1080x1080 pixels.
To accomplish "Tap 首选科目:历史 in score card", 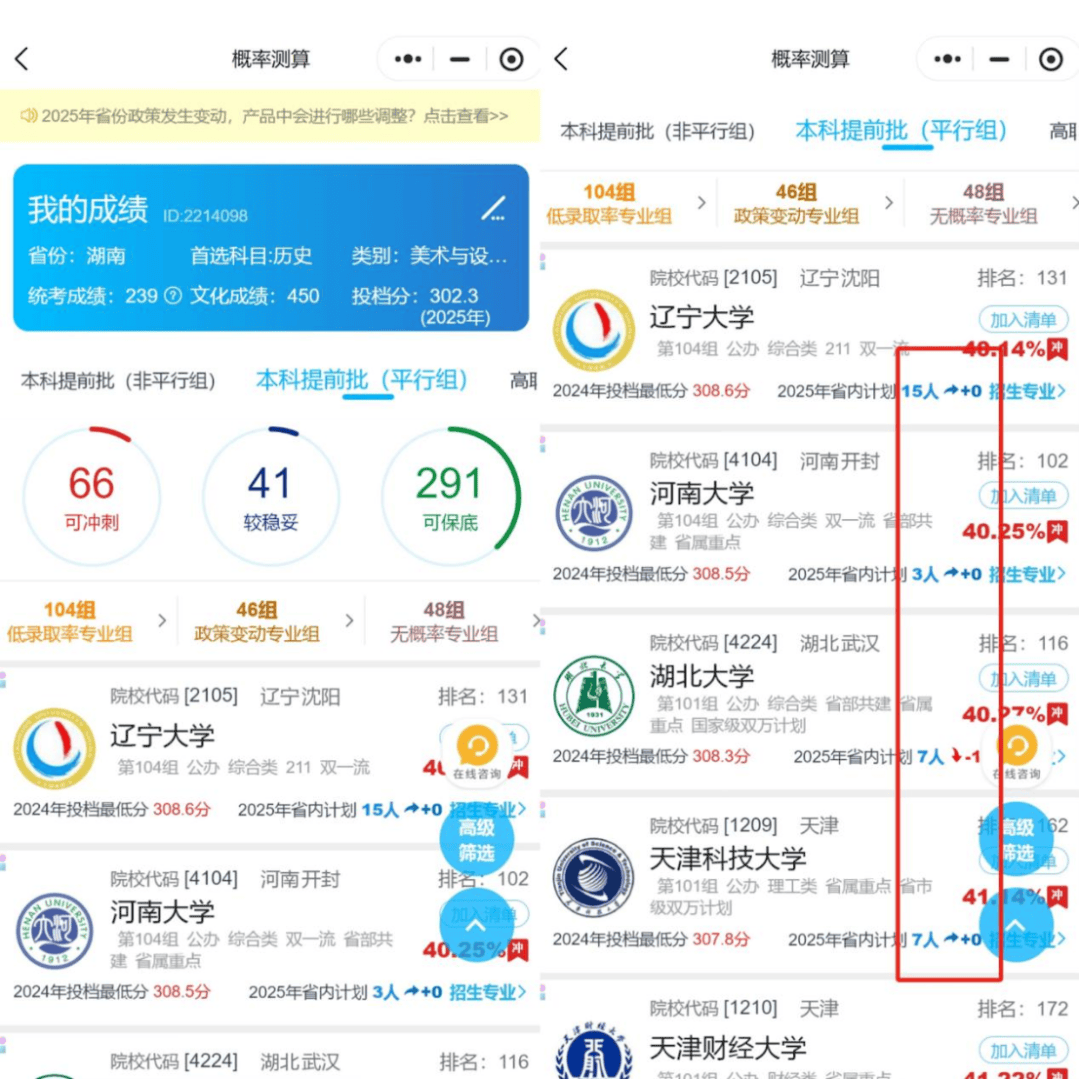I will (251, 256).
